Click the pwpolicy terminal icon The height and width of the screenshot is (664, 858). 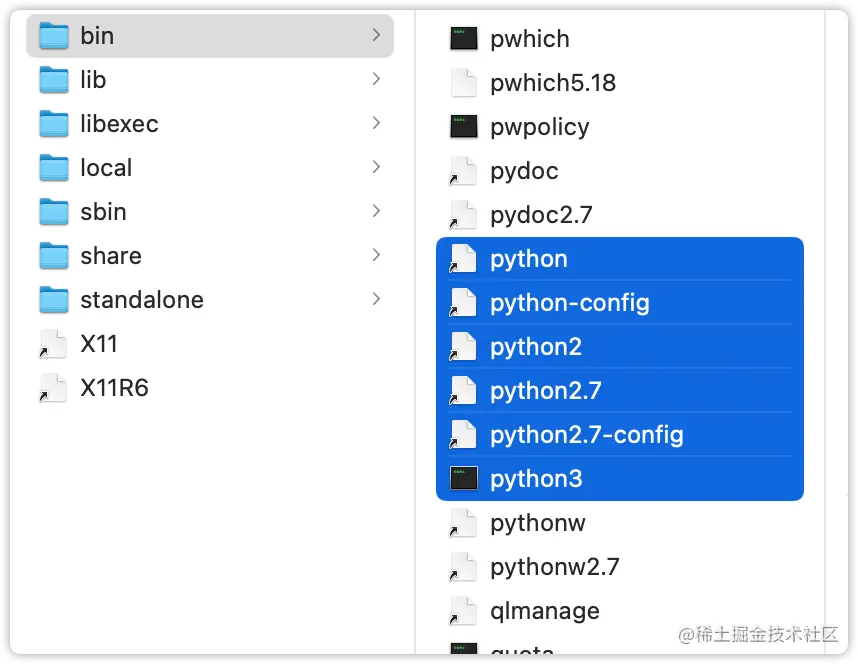[463, 127]
